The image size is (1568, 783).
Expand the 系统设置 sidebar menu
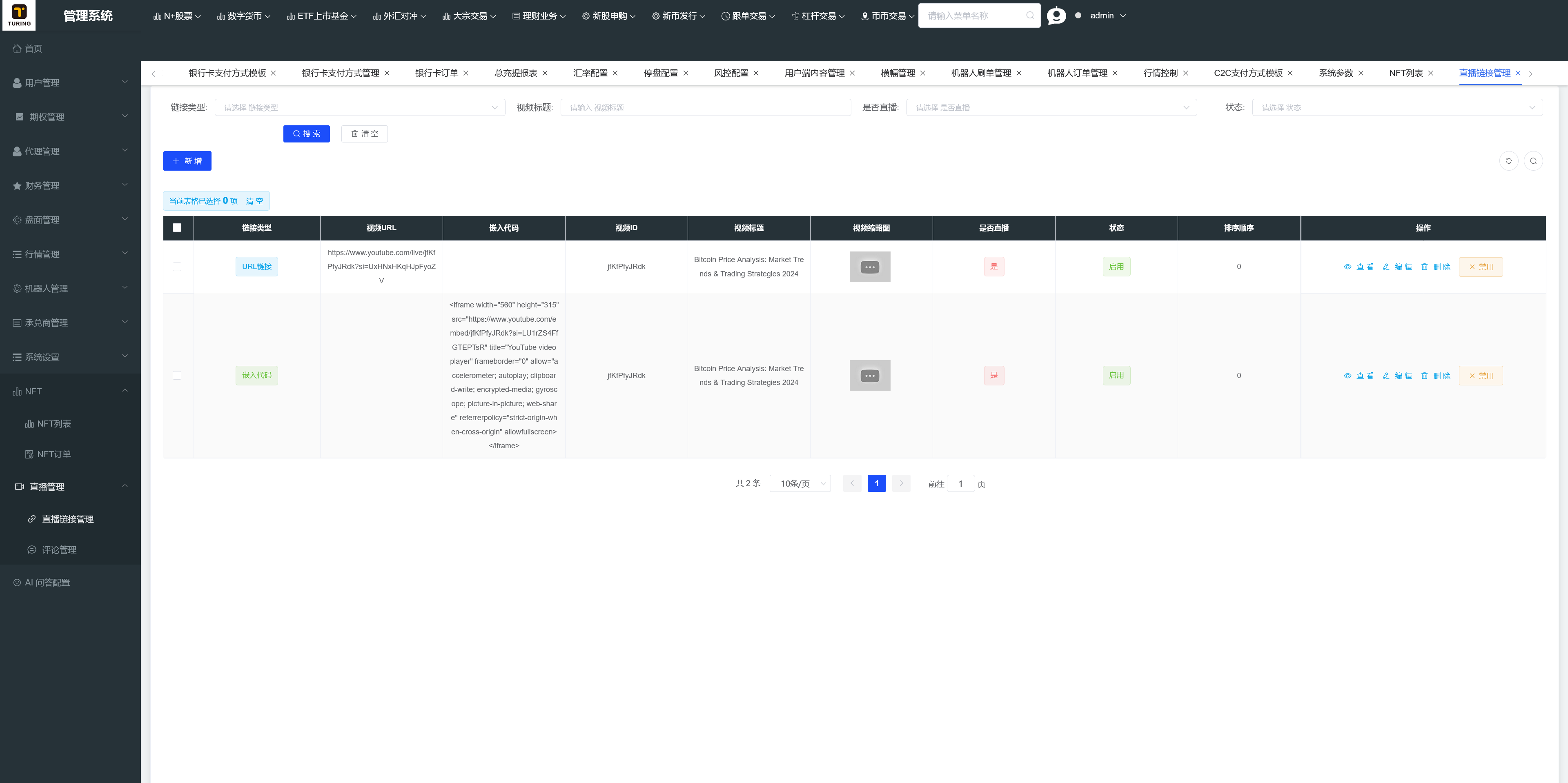[x=70, y=357]
